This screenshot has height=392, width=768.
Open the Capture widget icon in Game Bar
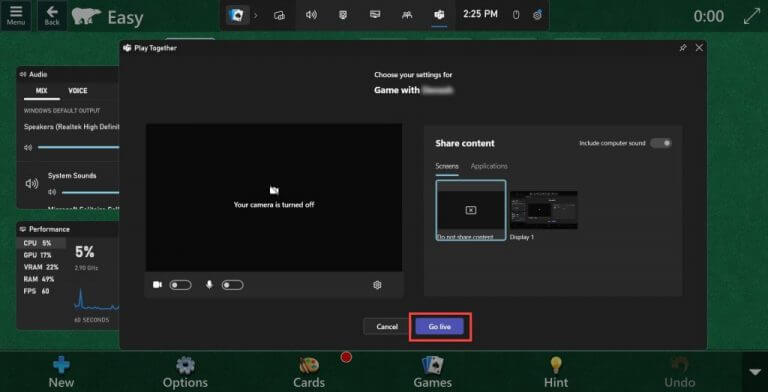click(343, 15)
